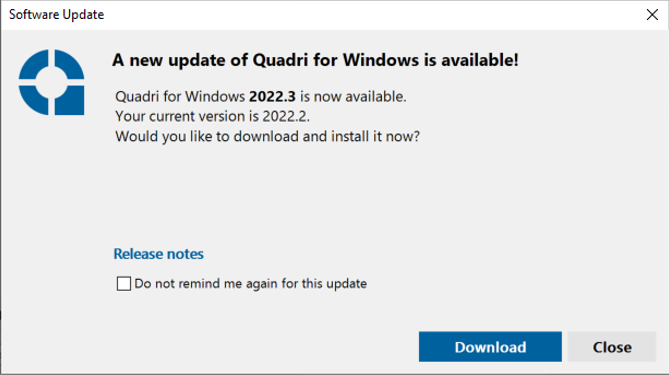The width and height of the screenshot is (669, 375).
Task: Click the 'Your current version is 2022.2.' line
Action: [x=212, y=116]
